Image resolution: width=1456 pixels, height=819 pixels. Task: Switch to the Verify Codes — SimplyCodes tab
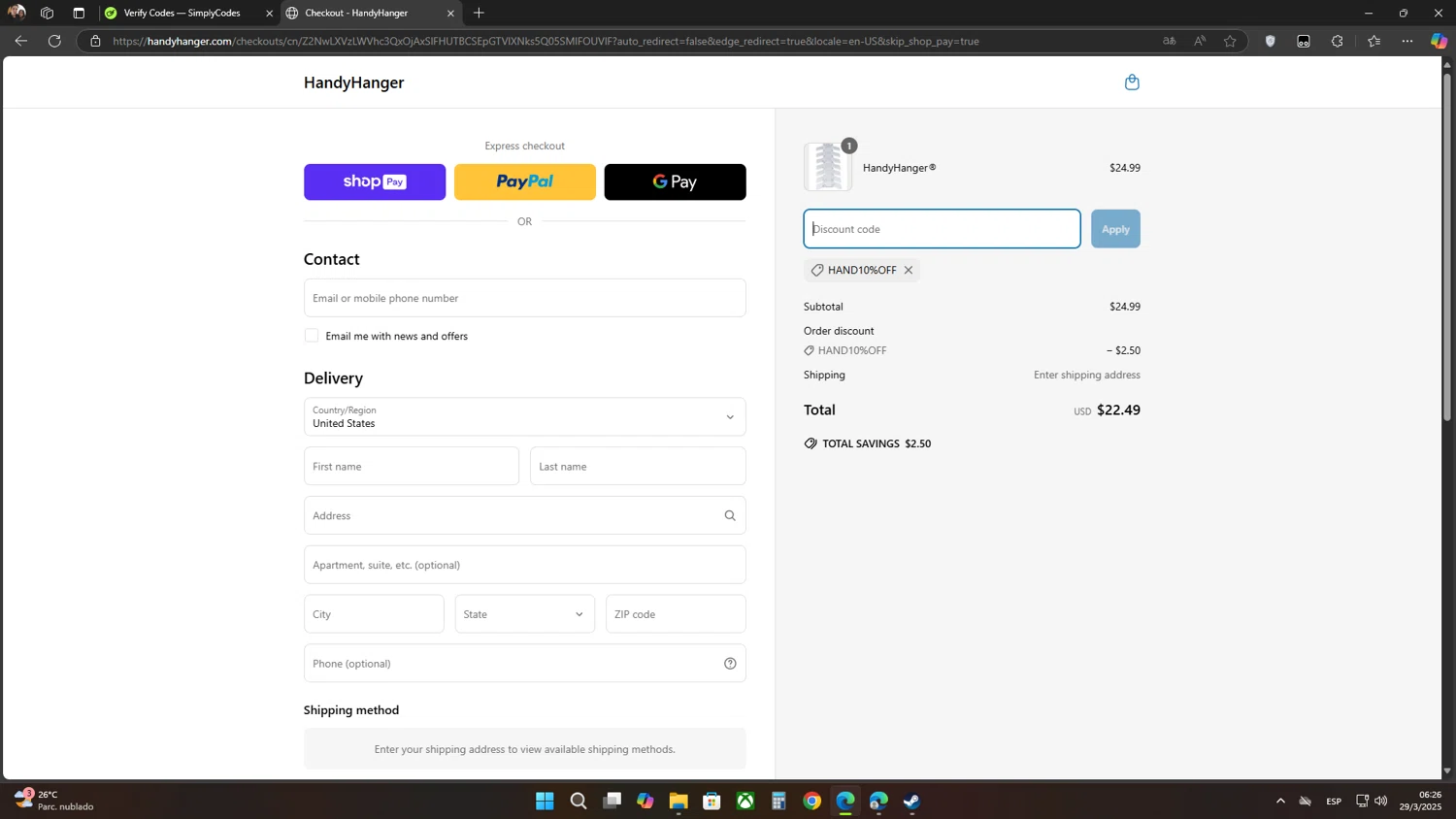[x=182, y=14]
